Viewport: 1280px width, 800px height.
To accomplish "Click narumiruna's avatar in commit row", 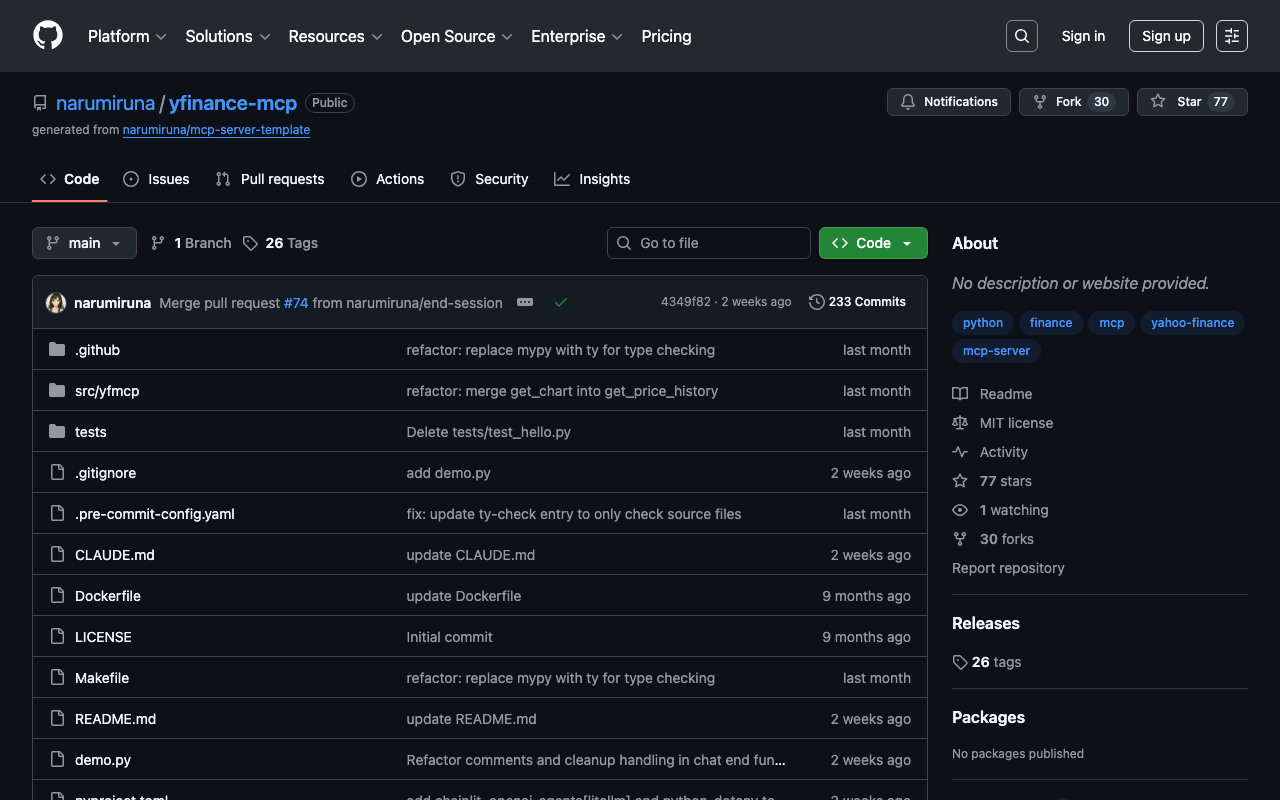I will [56, 303].
